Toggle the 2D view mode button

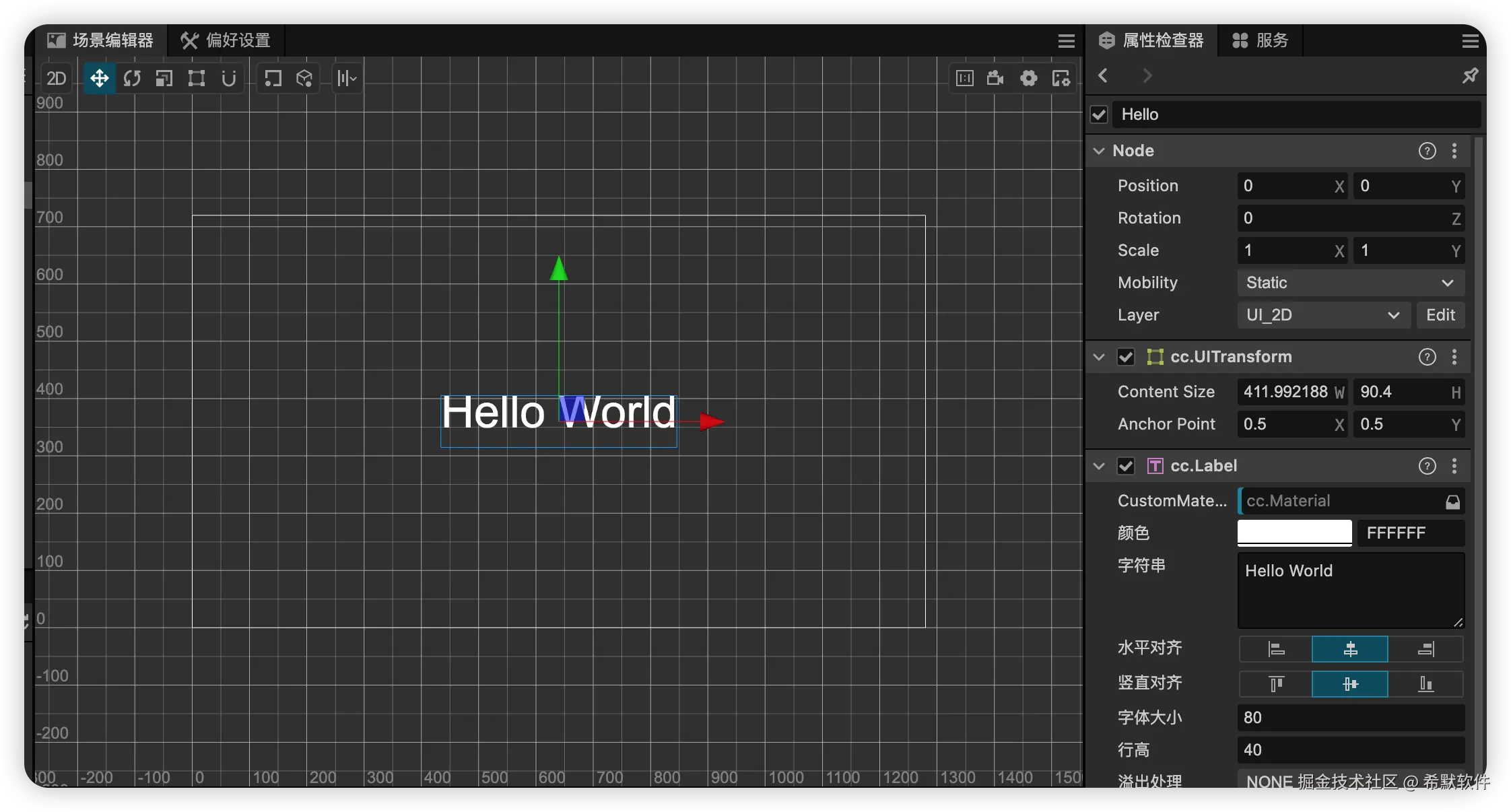pyautogui.click(x=57, y=78)
